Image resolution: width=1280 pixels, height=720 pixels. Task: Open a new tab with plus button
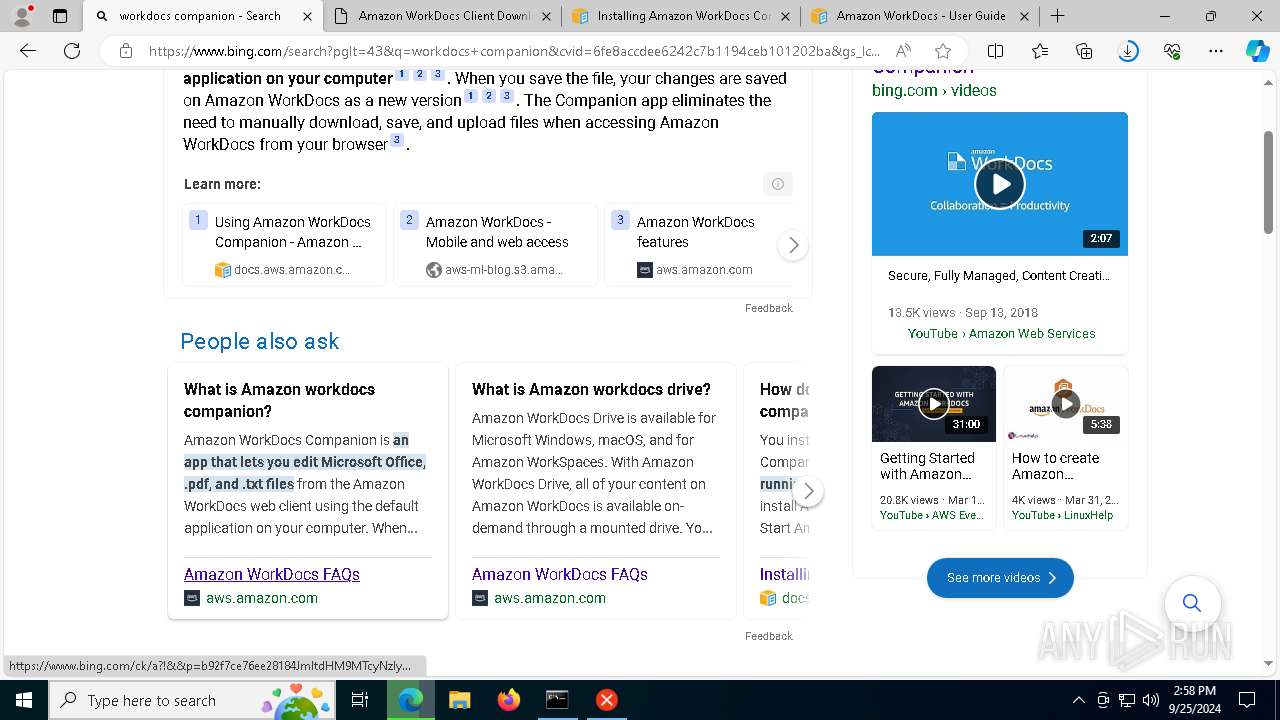1057,16
